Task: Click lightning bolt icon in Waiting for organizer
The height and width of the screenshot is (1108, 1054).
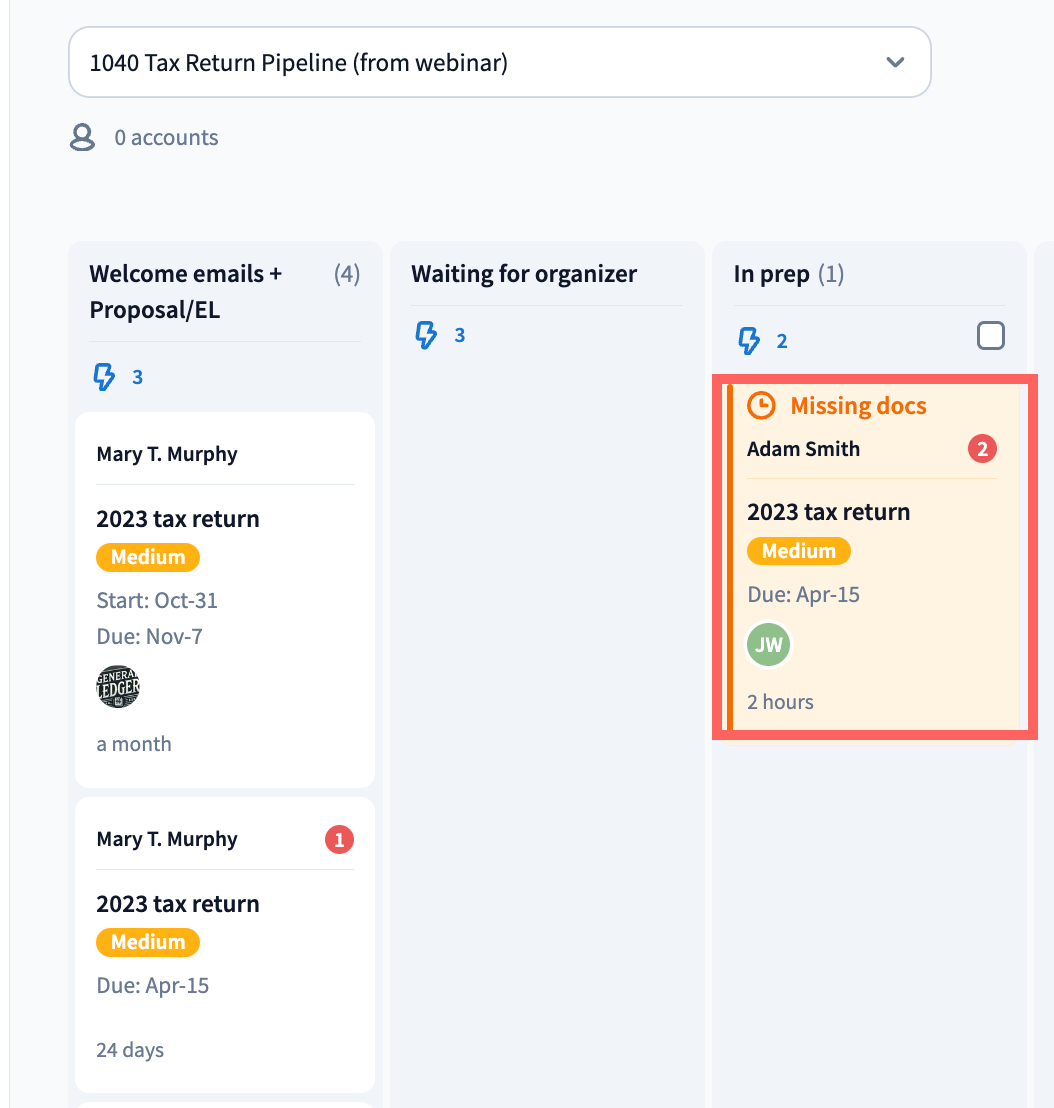Action: click(426, 336)
